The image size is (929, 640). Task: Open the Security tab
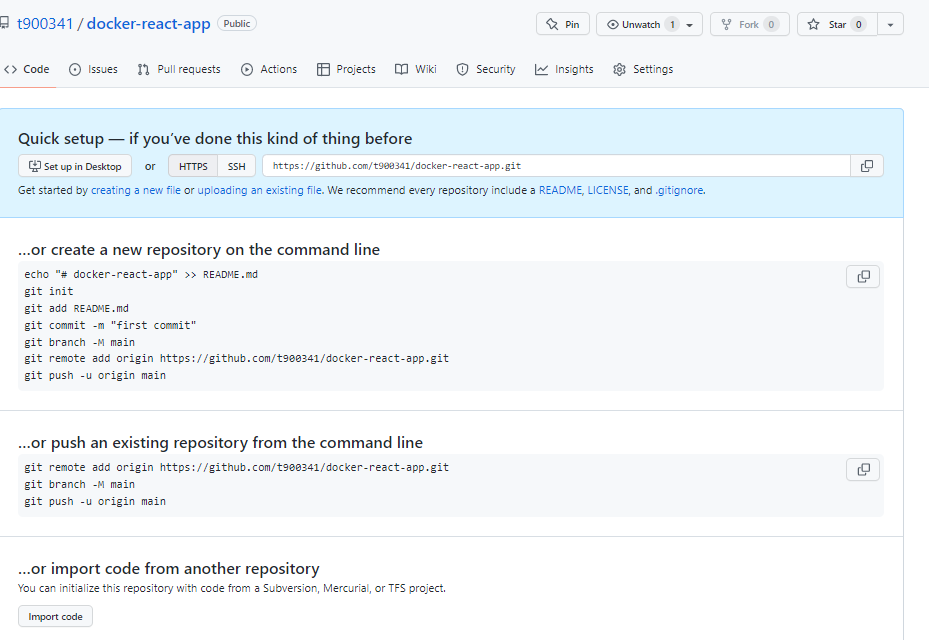coord(486,69)
